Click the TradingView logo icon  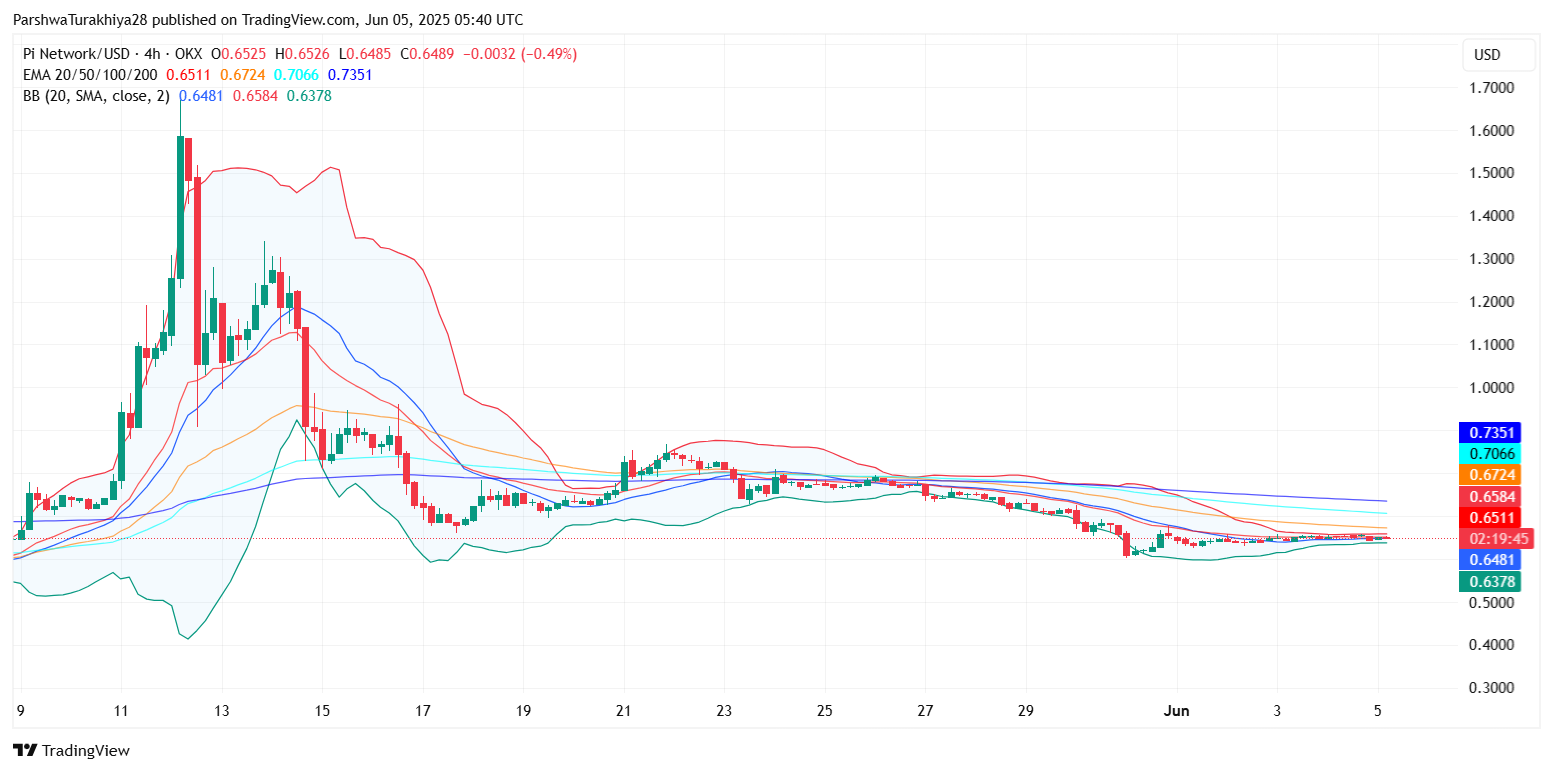25,750
